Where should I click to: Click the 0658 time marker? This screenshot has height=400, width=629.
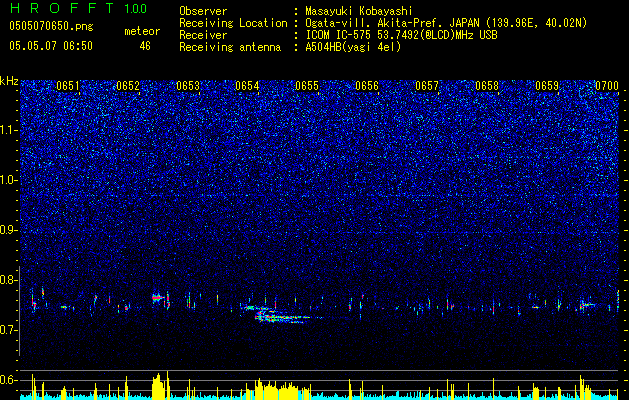pyautogui.click(x=487, y=86)
